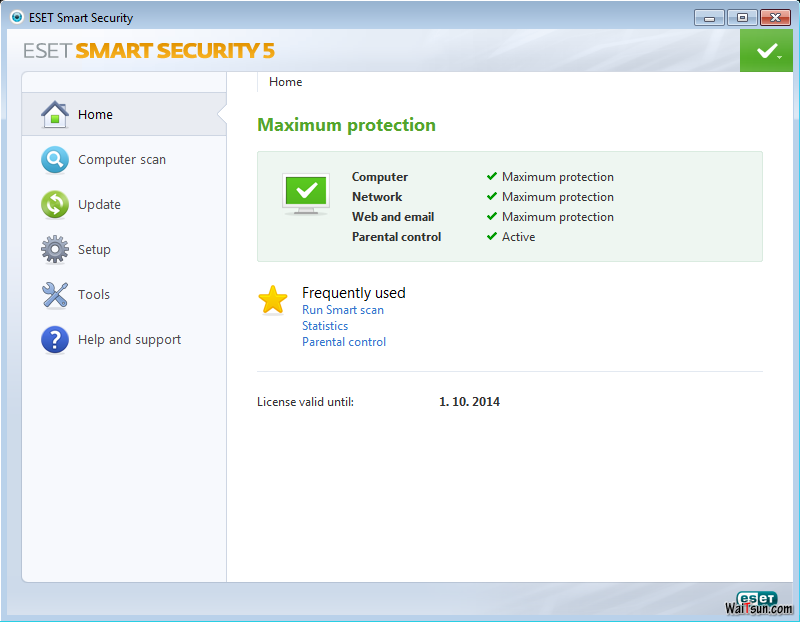Click the Tools wrench icon

[x=54, y=295]
